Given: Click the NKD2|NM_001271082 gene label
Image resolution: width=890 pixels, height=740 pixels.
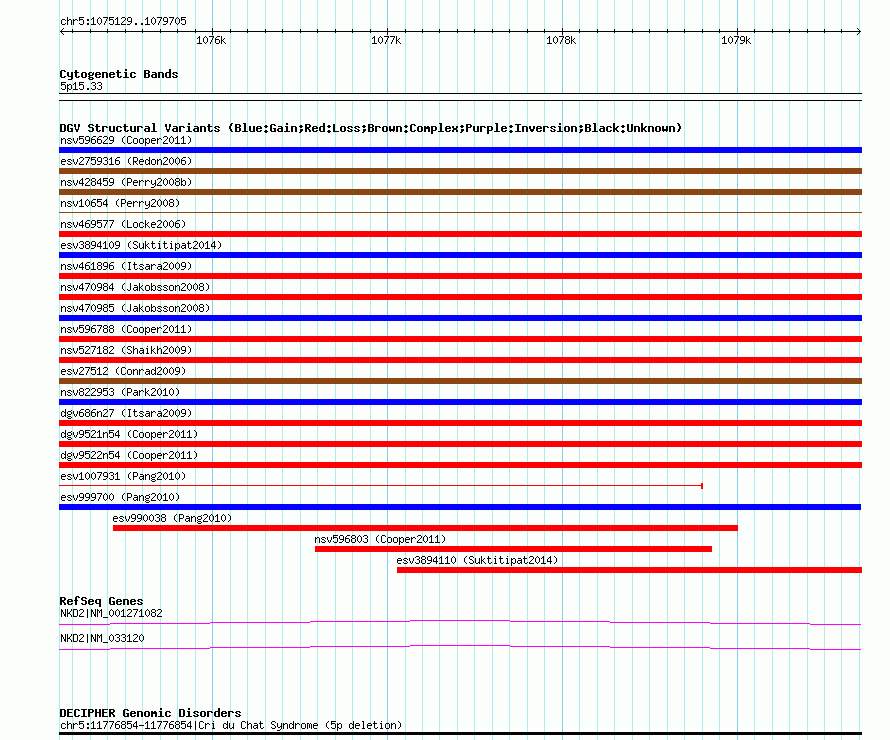Looking at the screenshot, I should [111, 613].
